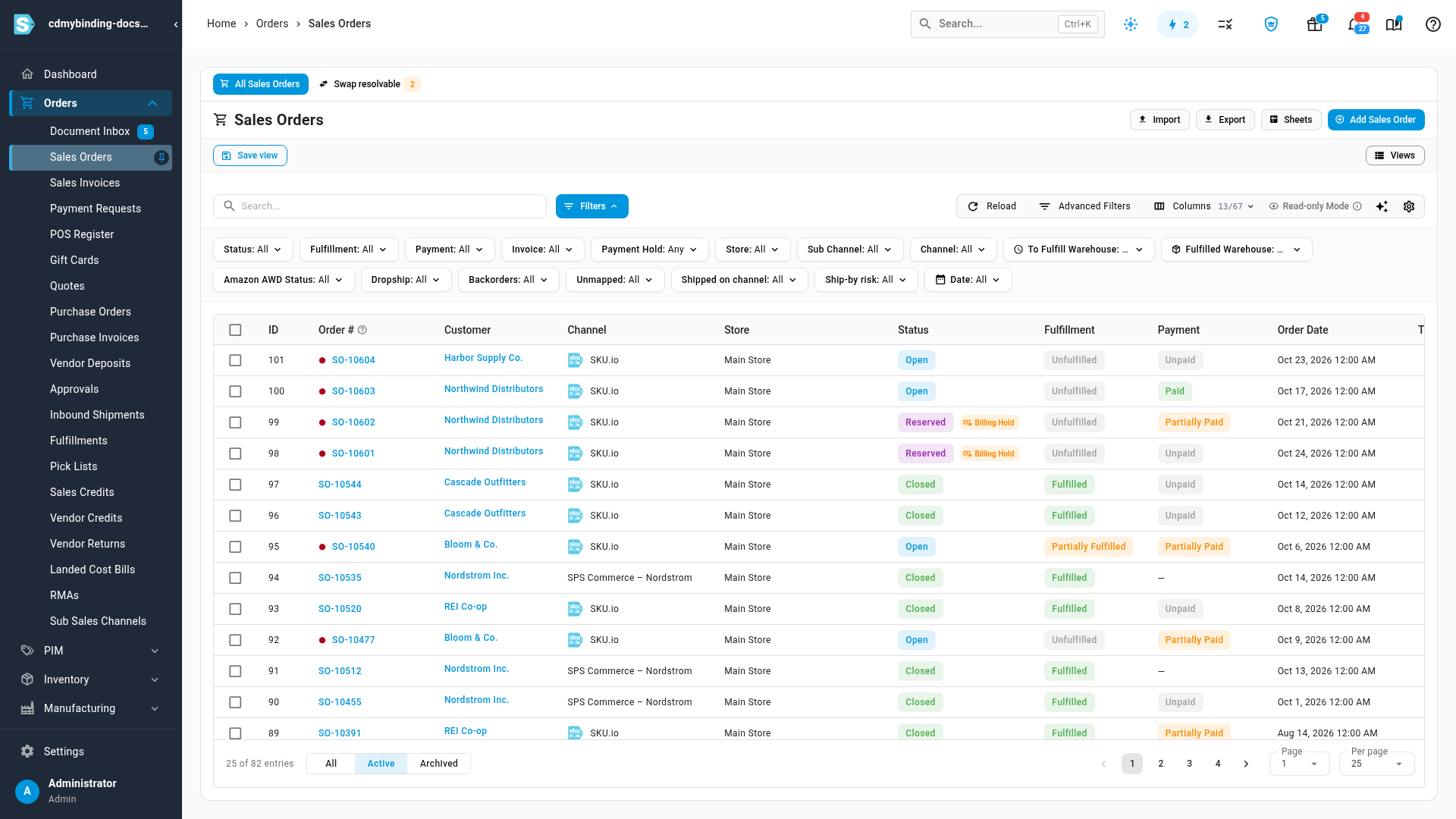This screenshot has height=819, width=1456.
Task: Click the shield icon in the top bar
Action: tap(1271, 24)
